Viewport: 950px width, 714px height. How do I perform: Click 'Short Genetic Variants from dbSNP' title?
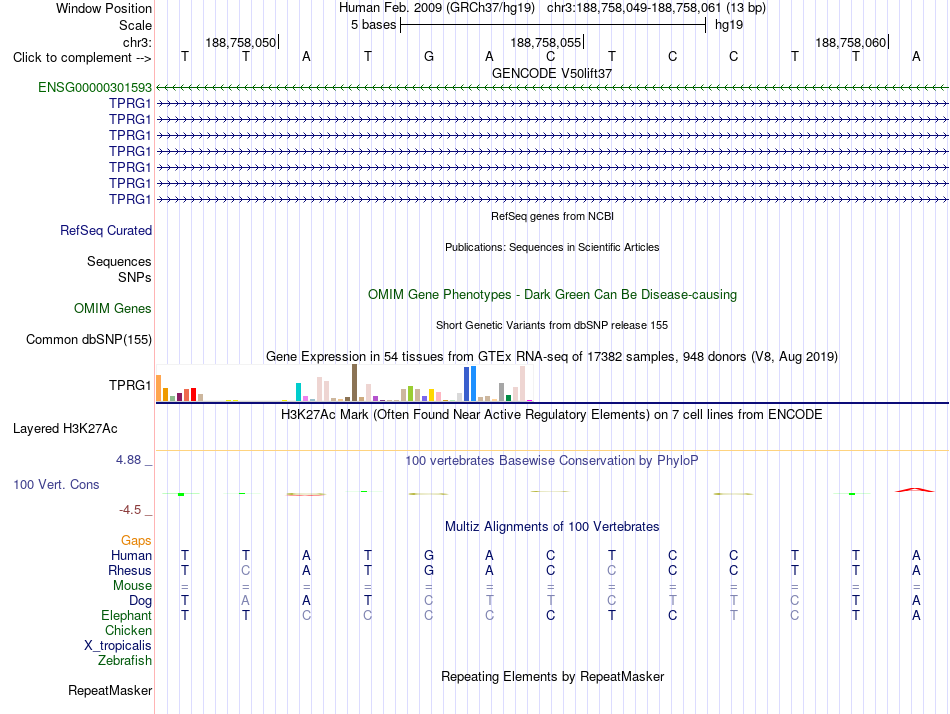click(552, 325)
